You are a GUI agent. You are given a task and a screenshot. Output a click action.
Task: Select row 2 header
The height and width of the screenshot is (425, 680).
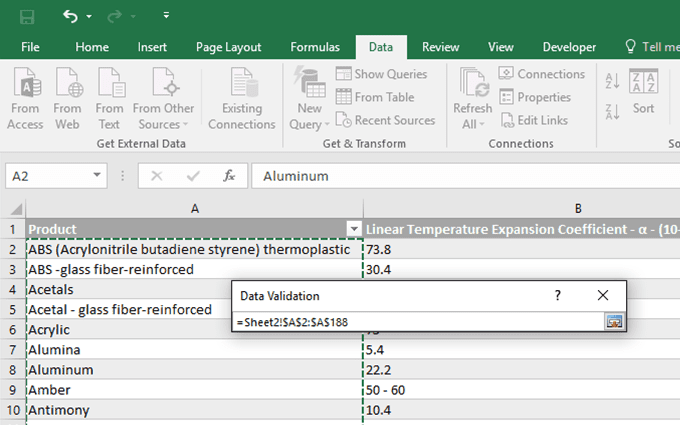pos(13,249)
